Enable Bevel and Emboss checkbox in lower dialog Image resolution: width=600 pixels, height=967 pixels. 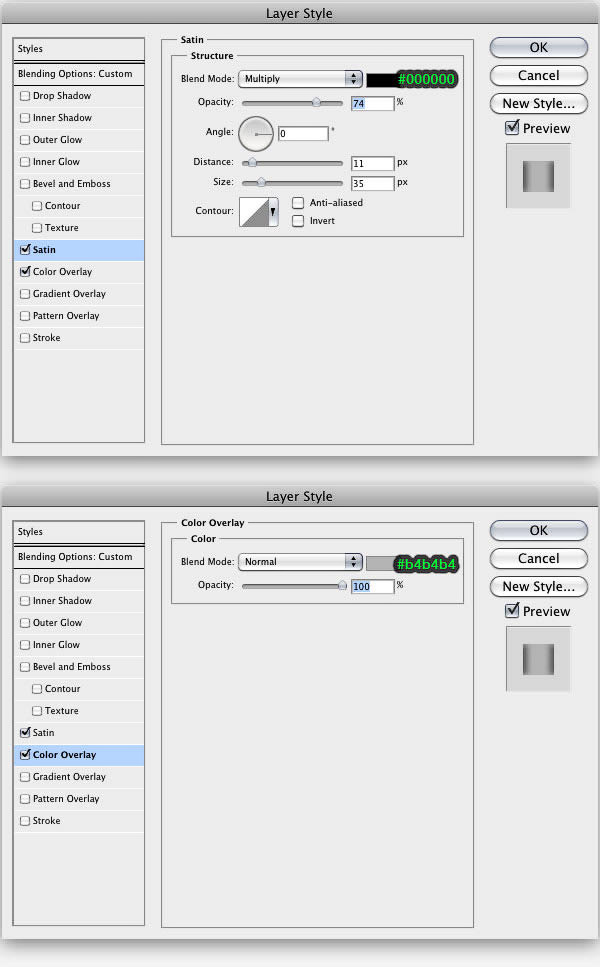(x=25, y=667)
